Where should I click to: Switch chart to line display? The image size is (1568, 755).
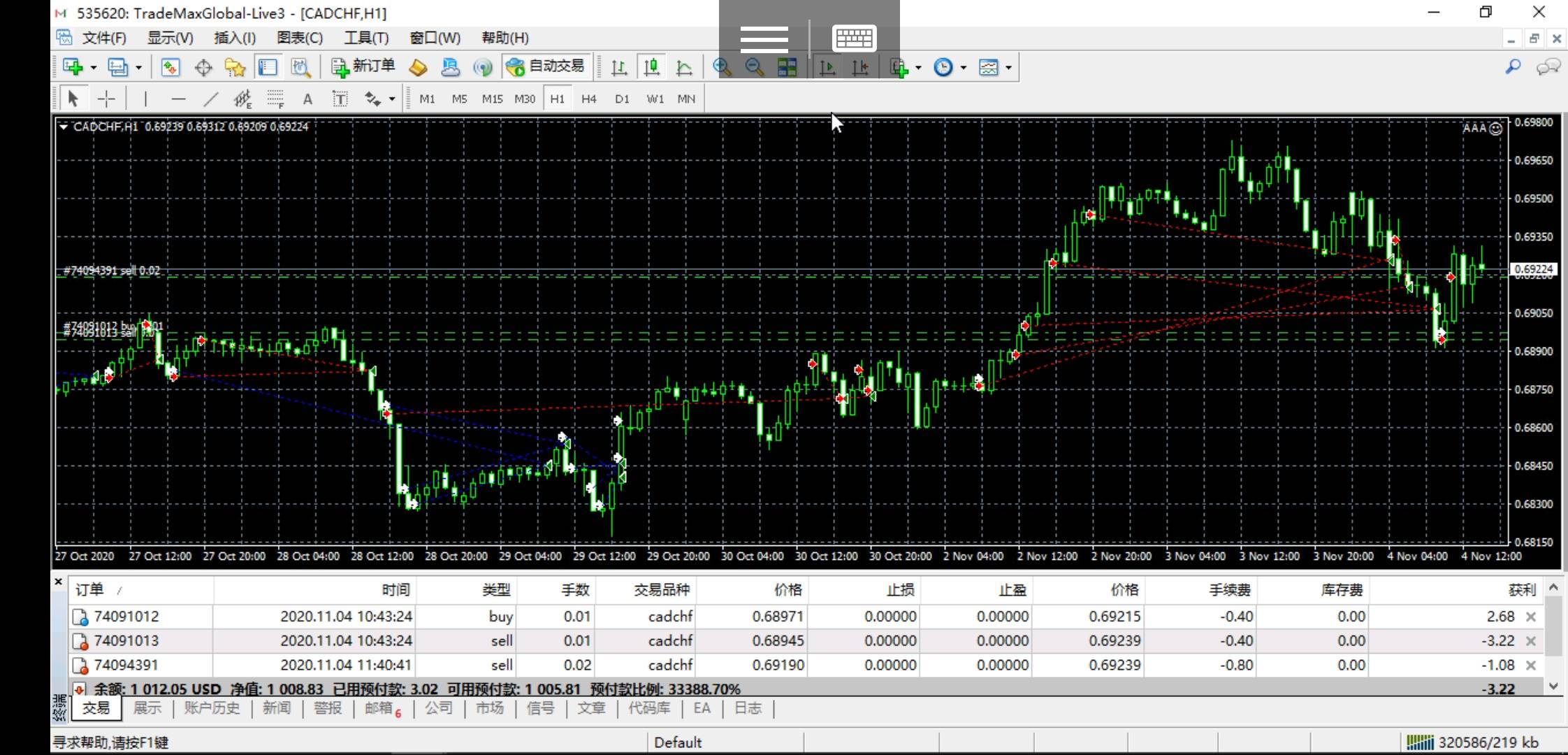pyautogui.click(x=684, y=67)
